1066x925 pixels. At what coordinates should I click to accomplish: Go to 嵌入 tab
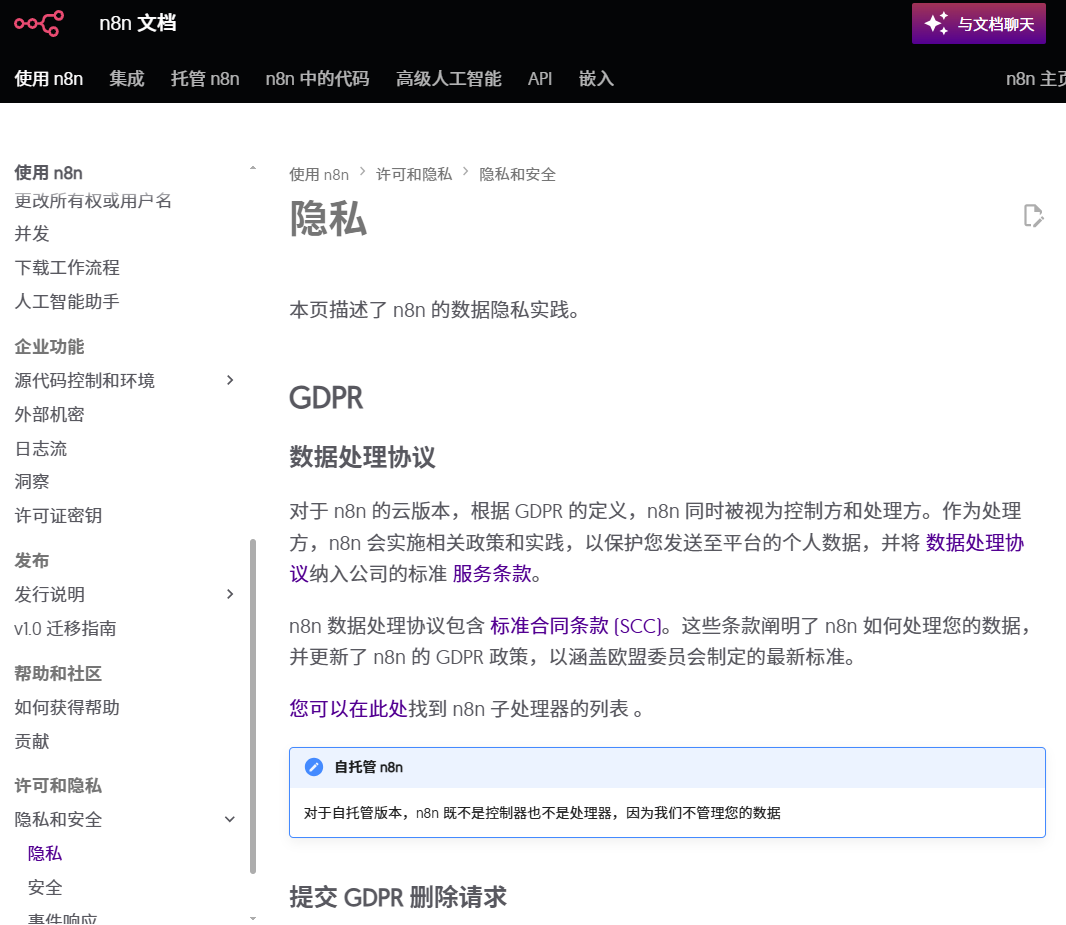pos(596,79)
